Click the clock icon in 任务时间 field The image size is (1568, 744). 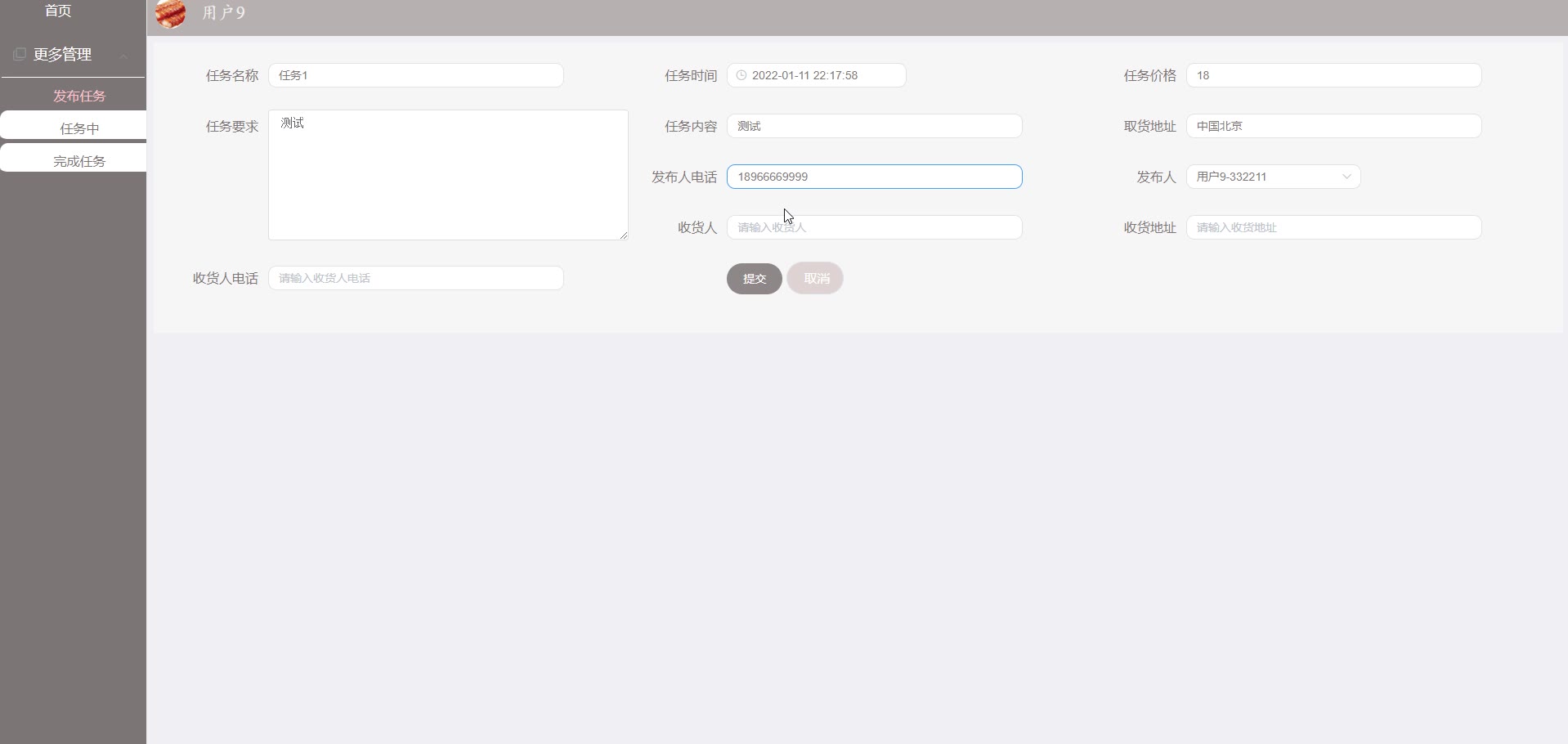click(x=741, y=75)
